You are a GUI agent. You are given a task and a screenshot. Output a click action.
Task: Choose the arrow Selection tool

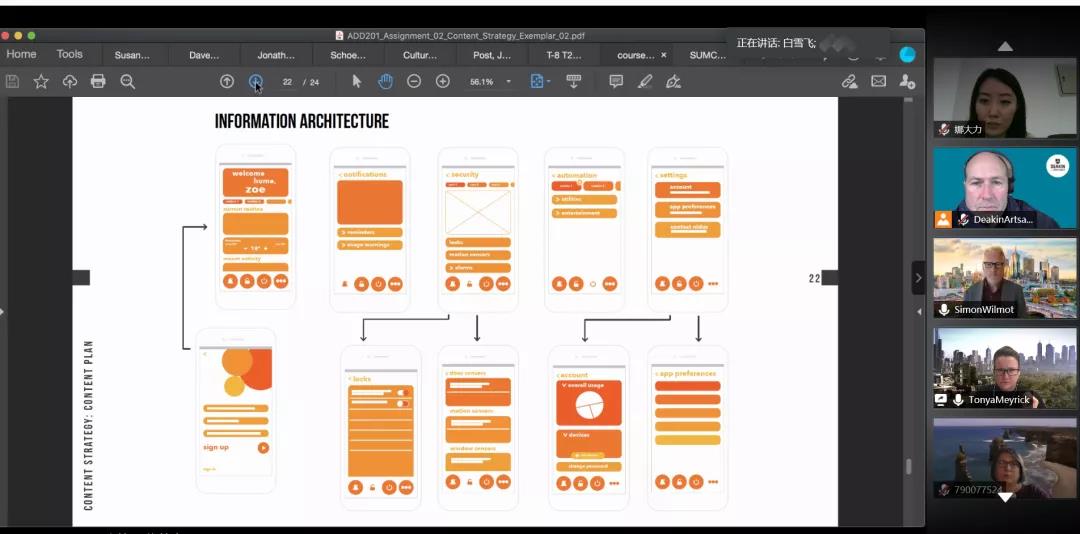(x=357, y=81)
